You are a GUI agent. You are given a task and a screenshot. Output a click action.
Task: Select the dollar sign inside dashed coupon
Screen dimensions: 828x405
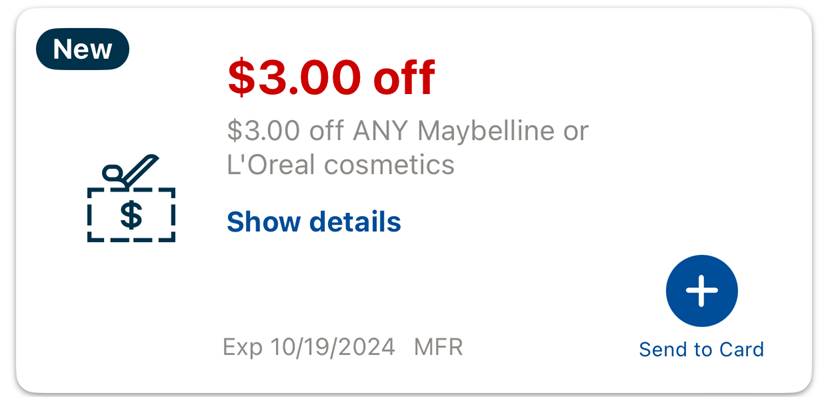tap(131, 215)
